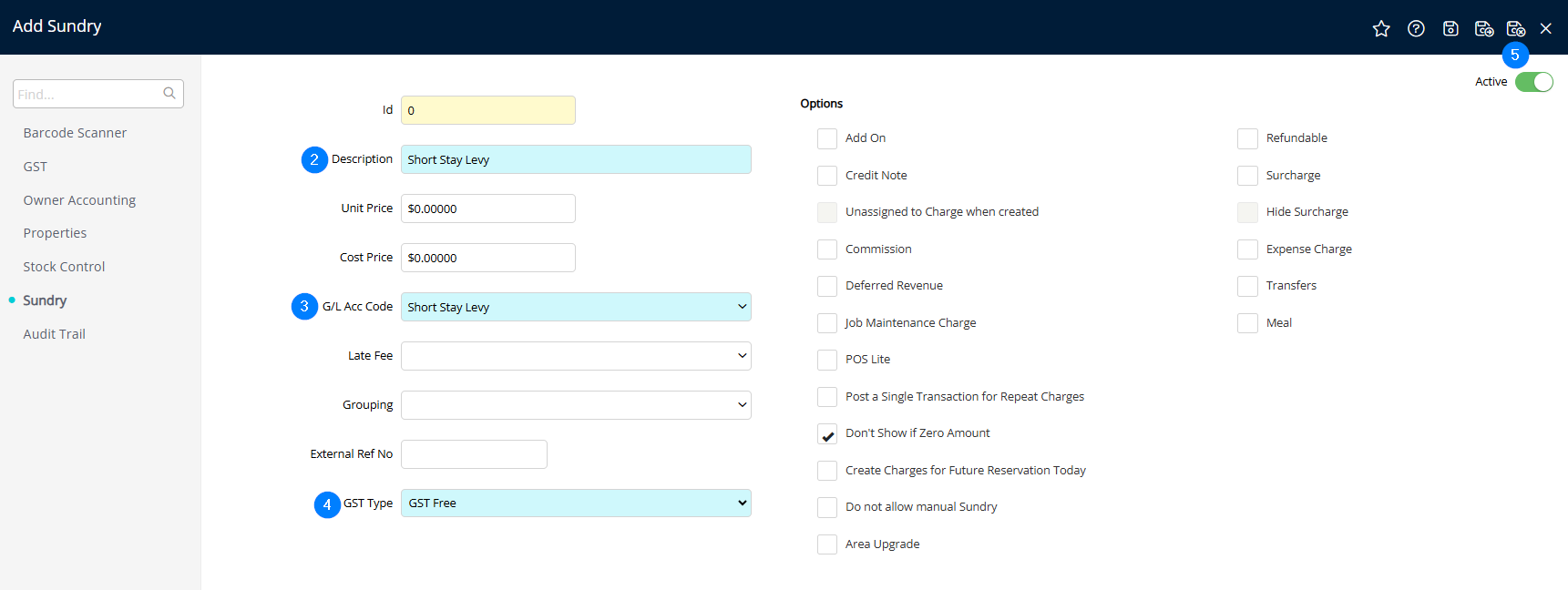Viewport: 1568px width, 590px height.
Task: Toggle the Active switch off
Action: coord(1533,82)
